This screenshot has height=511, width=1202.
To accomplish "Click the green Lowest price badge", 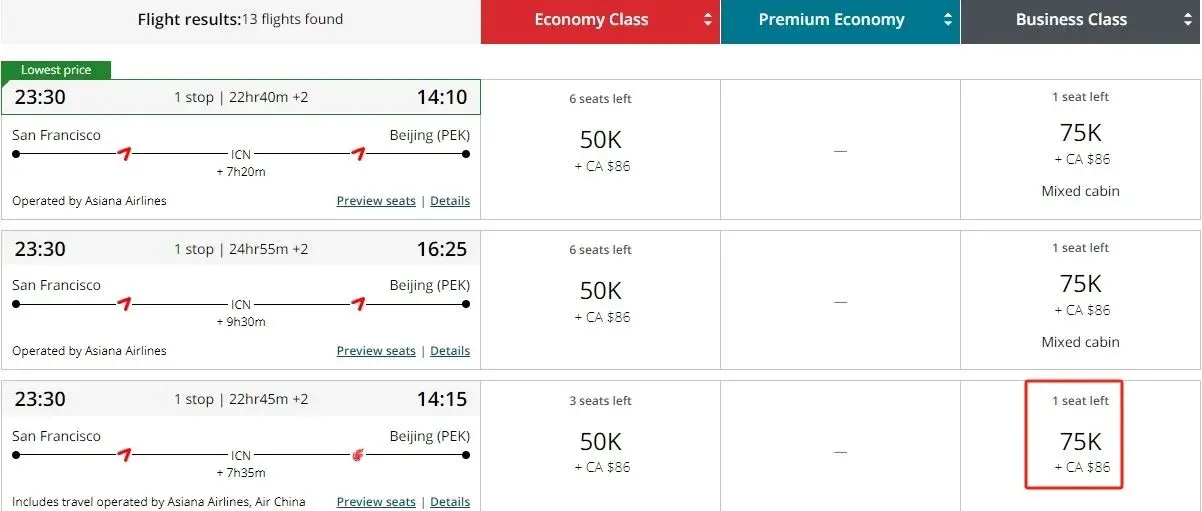I will (56, 70).
